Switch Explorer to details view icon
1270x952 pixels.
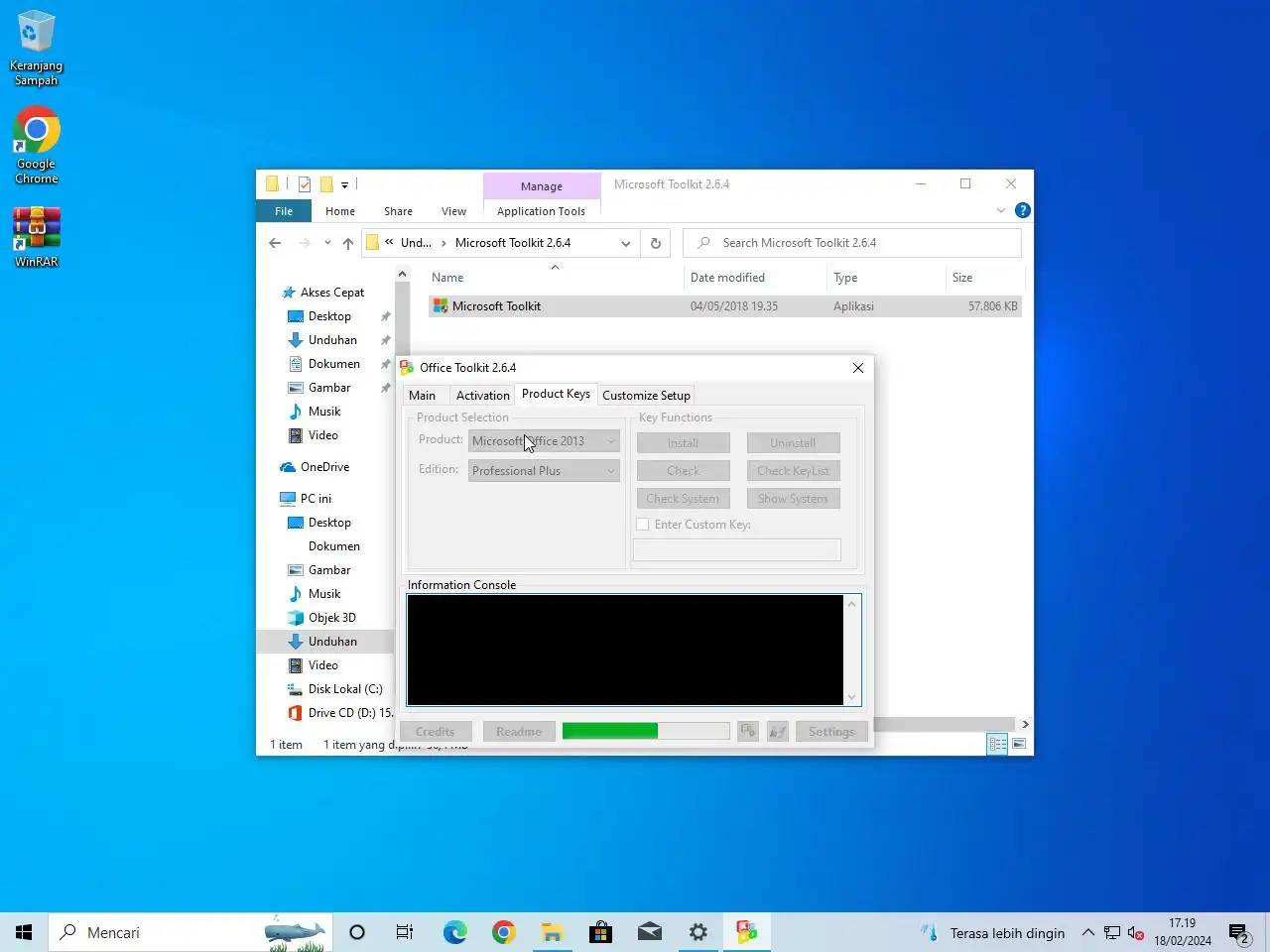click(997, 744)
